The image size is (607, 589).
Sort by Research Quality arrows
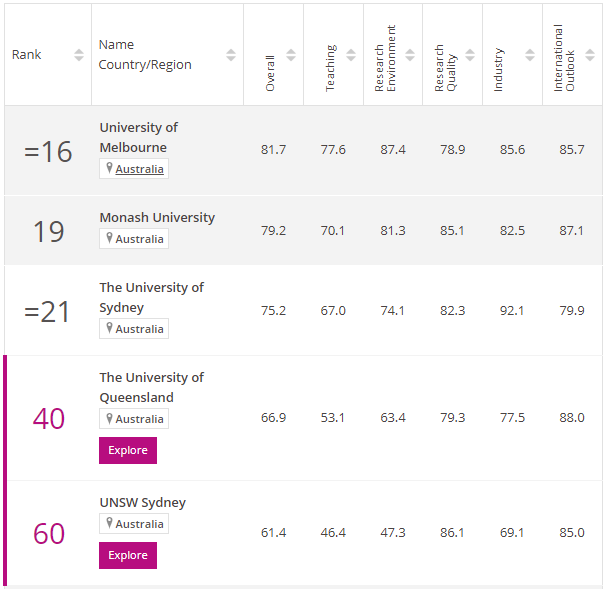click(x=470, y=55)
